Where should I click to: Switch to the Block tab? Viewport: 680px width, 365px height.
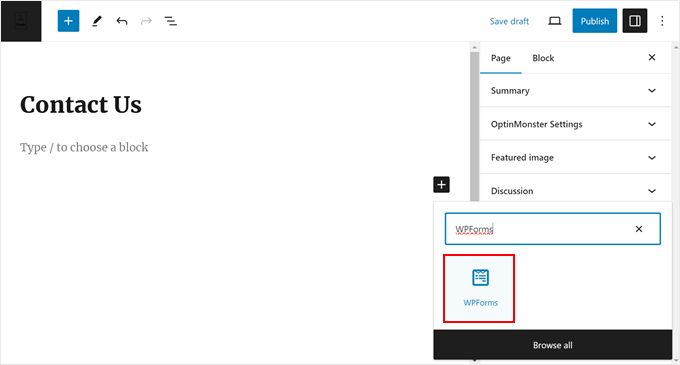[543, 58]
